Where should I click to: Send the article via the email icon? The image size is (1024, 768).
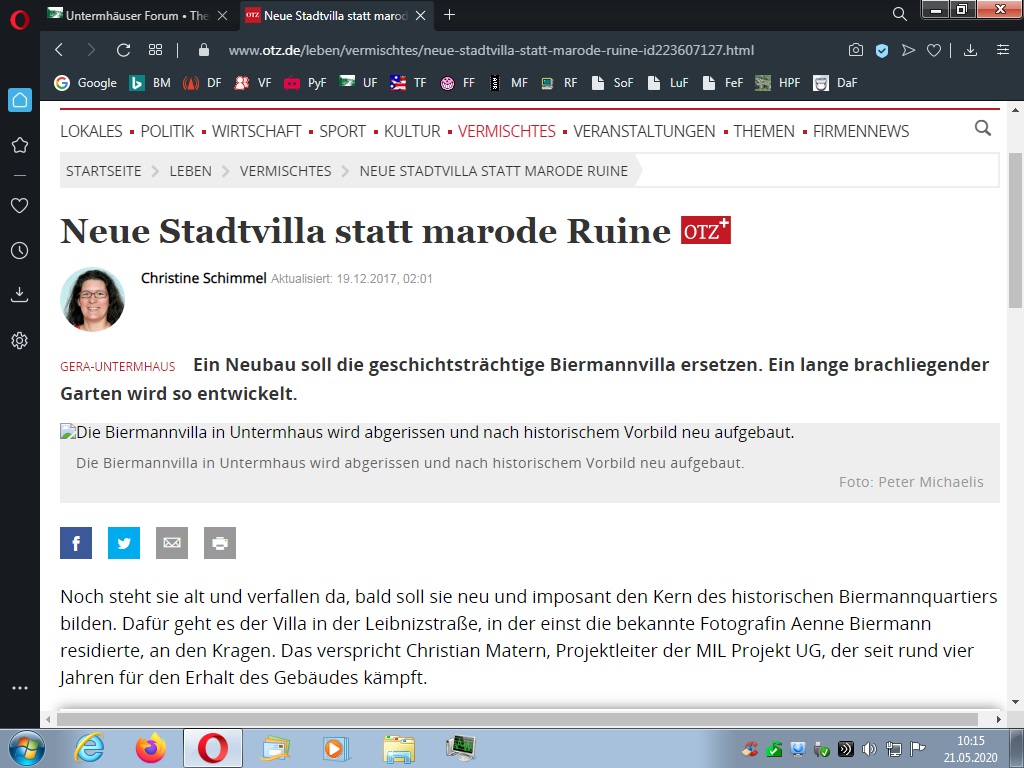pyautogui.click(x=172, y=543)
